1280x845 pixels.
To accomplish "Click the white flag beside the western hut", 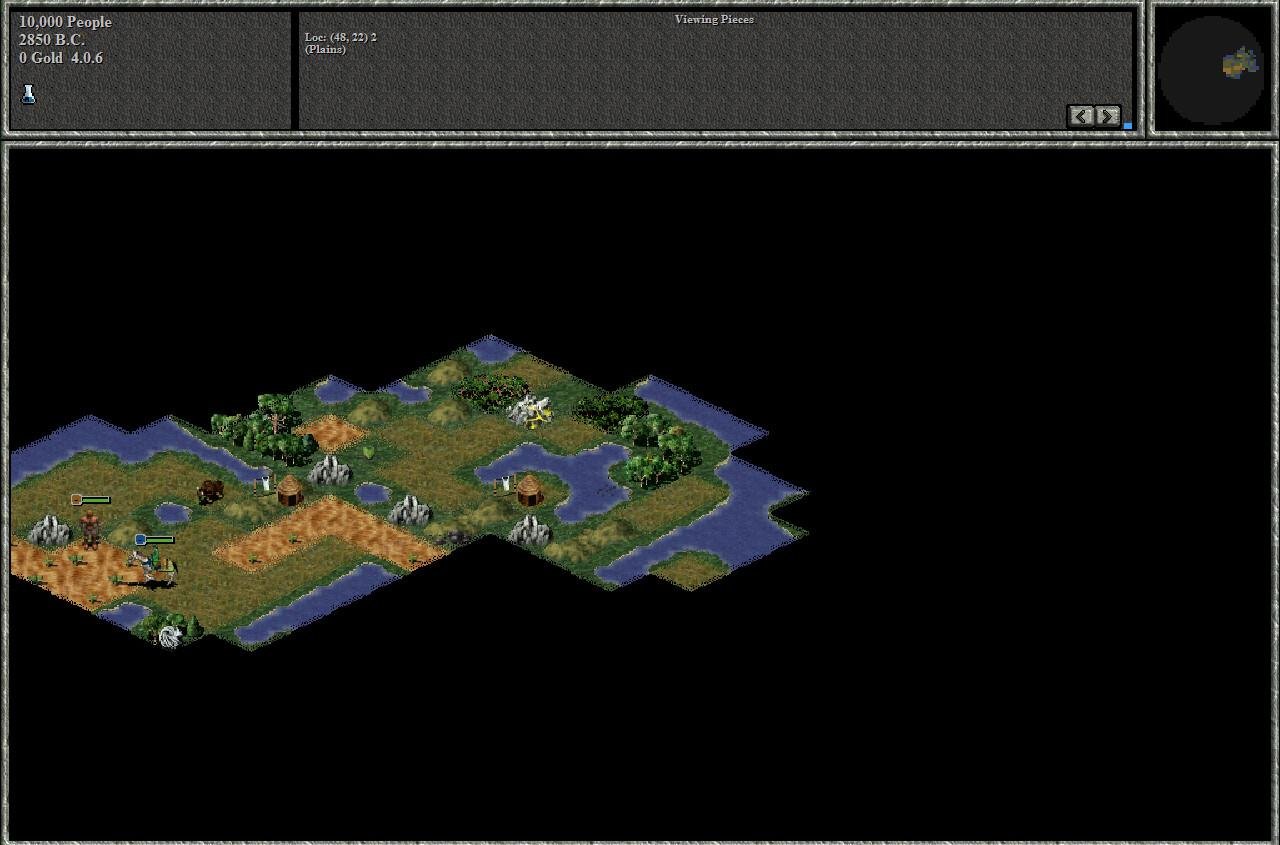I will pyautogui.click(x=265, y=484).
